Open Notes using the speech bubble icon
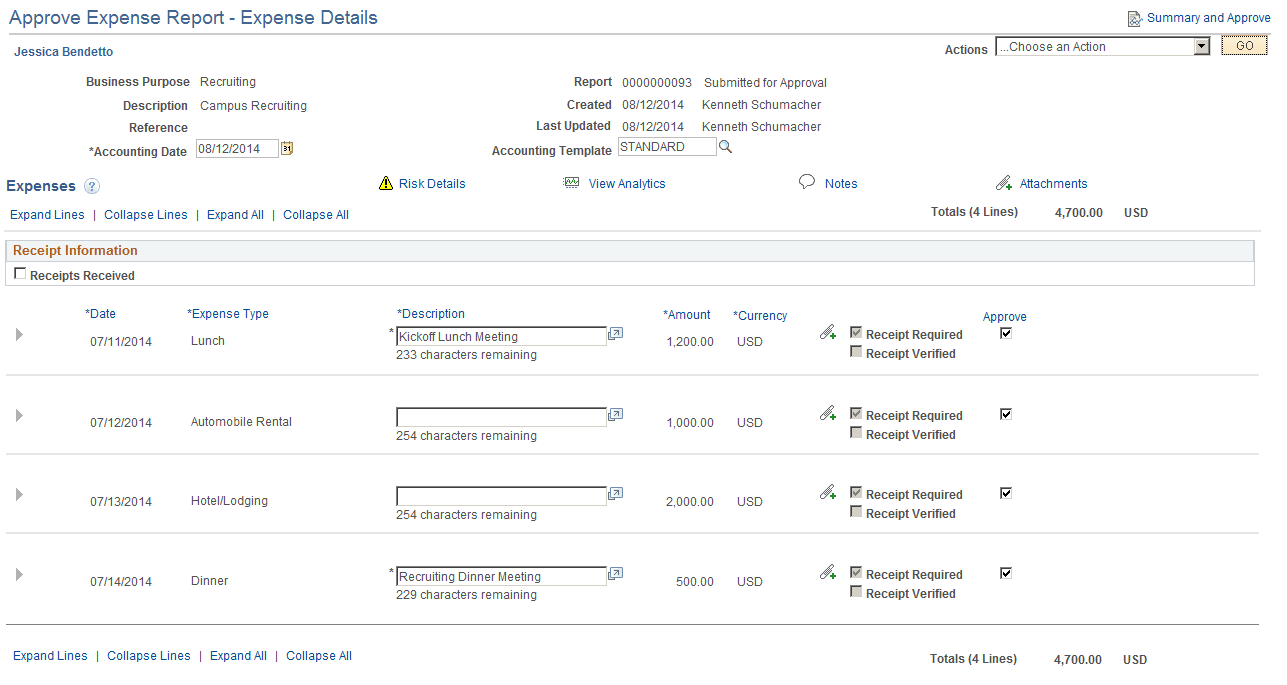 point(806,183)
